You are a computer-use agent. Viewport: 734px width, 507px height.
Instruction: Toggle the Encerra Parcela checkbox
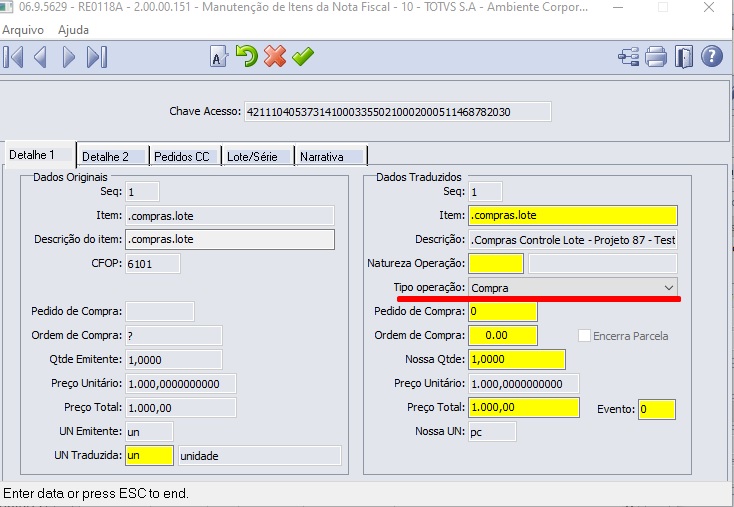[x=584, y=335]
